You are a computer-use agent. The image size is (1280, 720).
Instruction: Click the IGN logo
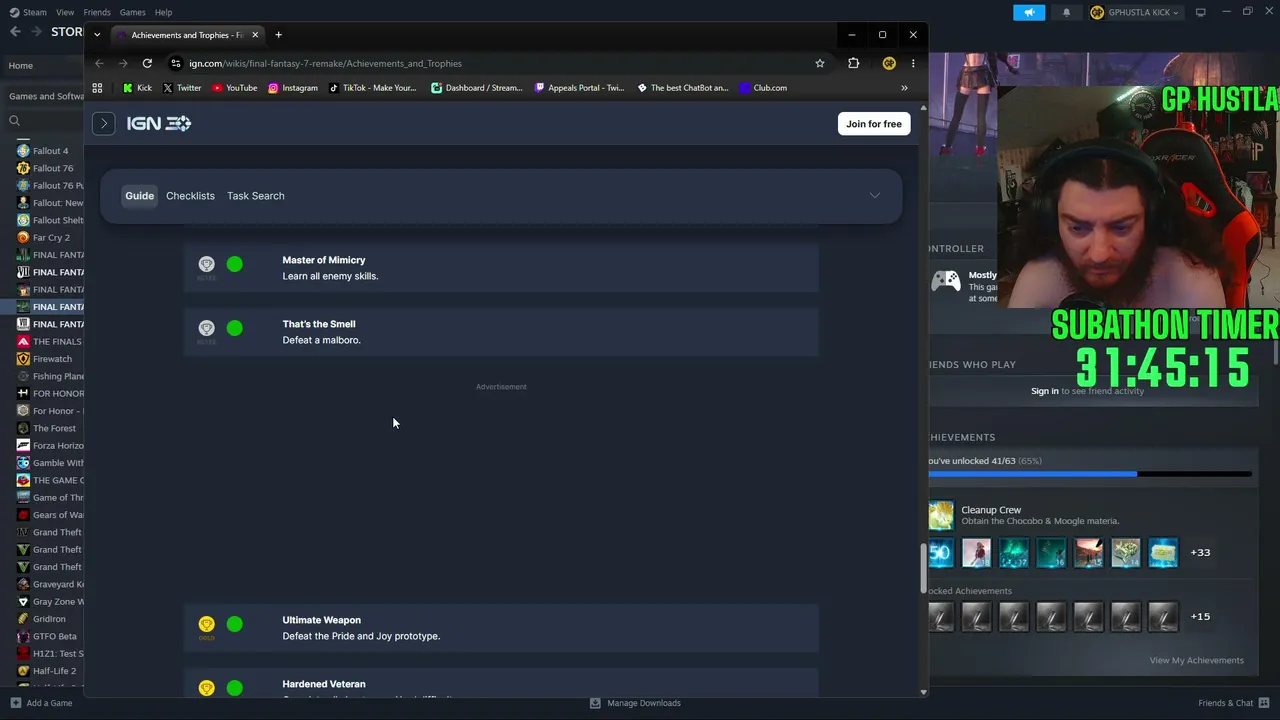click(x=159, y=123)
